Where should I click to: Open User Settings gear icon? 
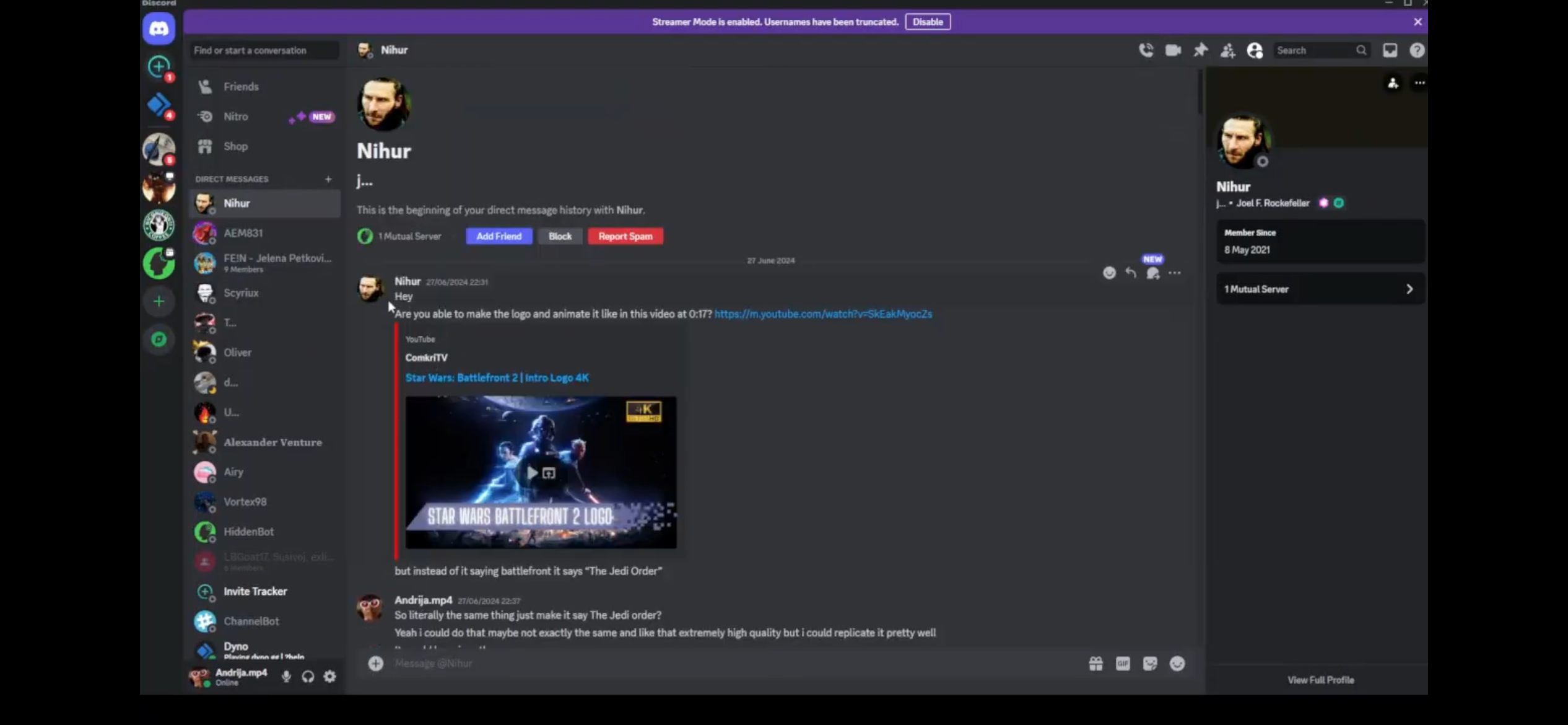click(330, 677)
